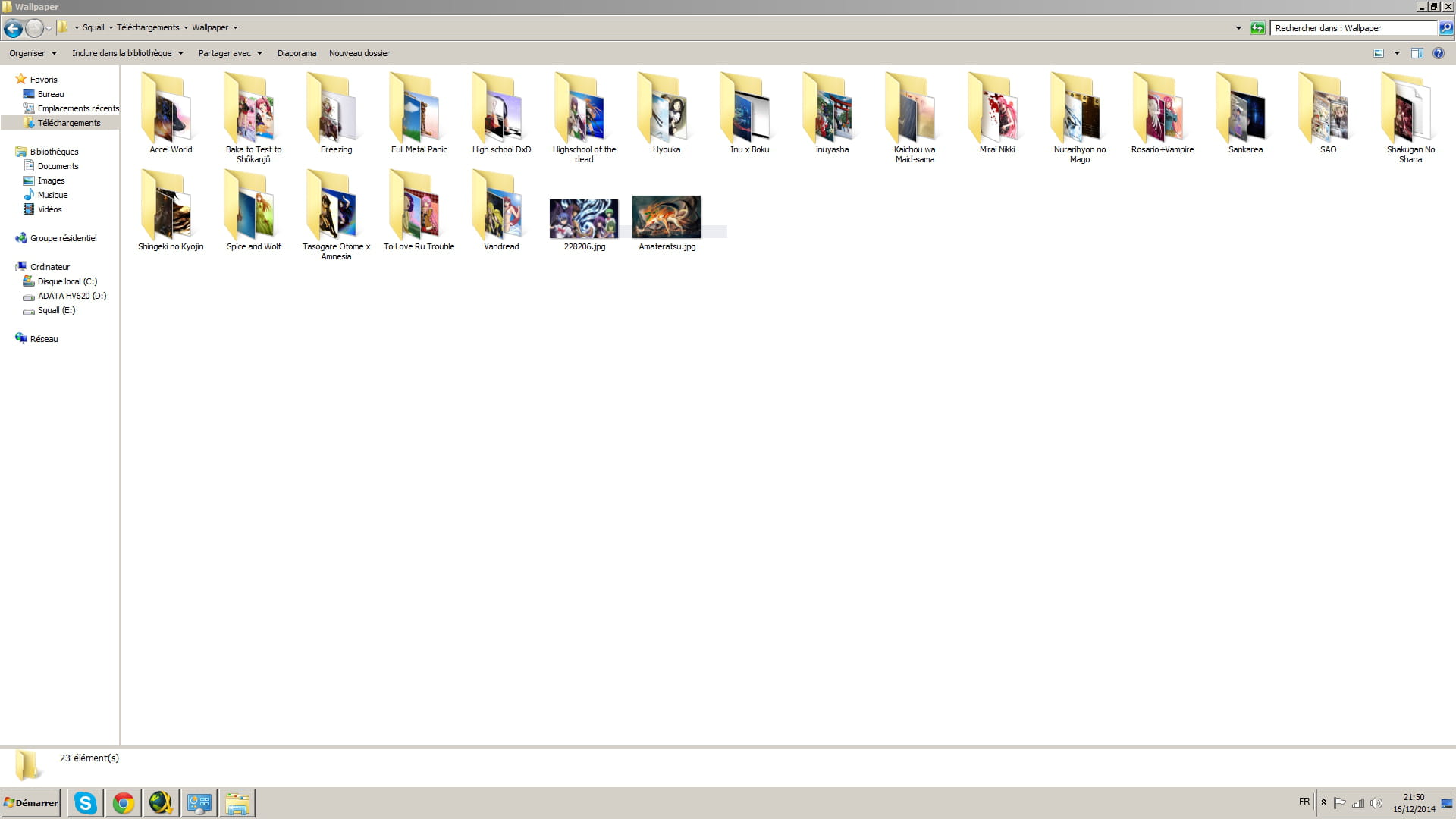Open the Freezing folder
The height and width of the screenshot is (819, 1456).
336,114
